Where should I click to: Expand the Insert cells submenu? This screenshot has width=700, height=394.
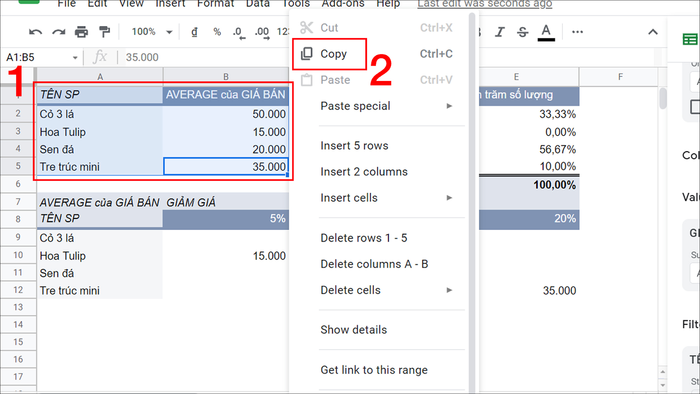[x=379, y=198]
